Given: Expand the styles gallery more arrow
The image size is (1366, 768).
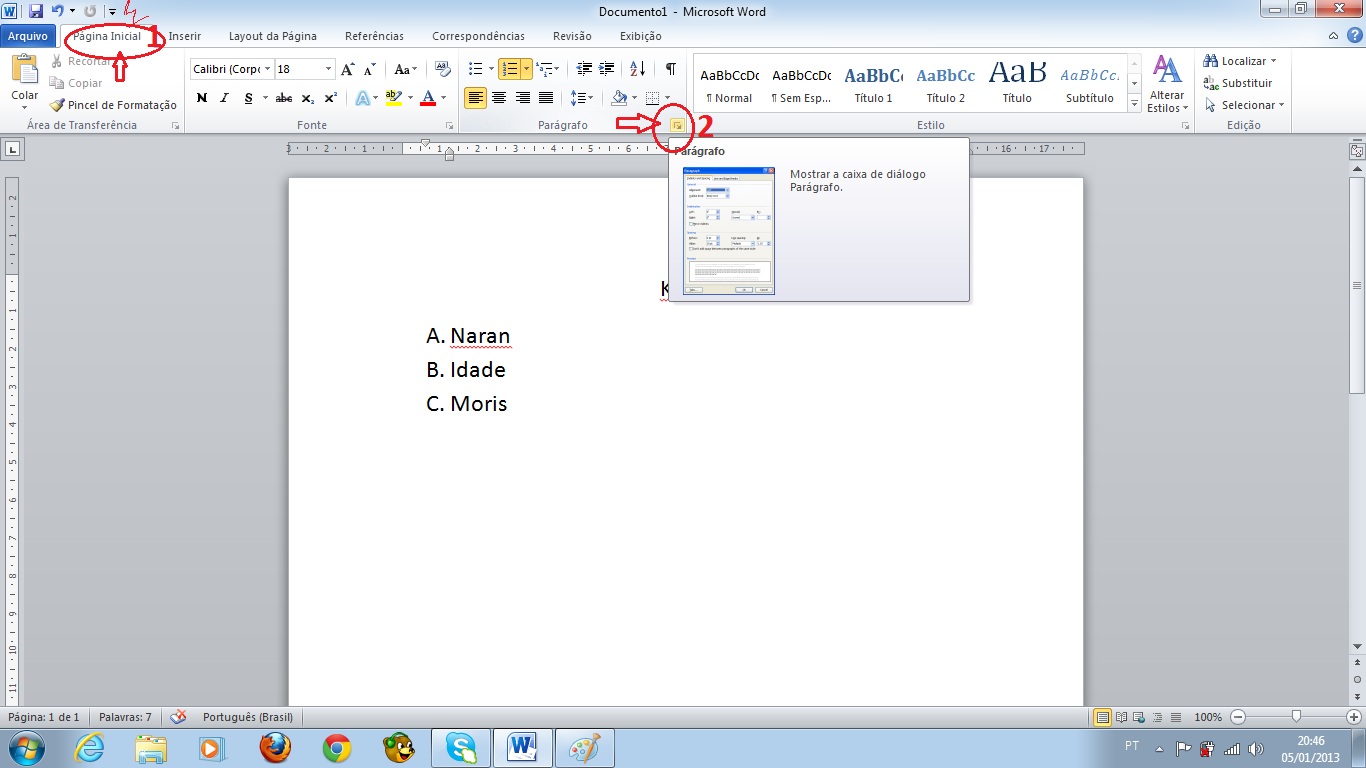Looking at the screenshot, I should pyautogui.click(x=1134, y=103).
